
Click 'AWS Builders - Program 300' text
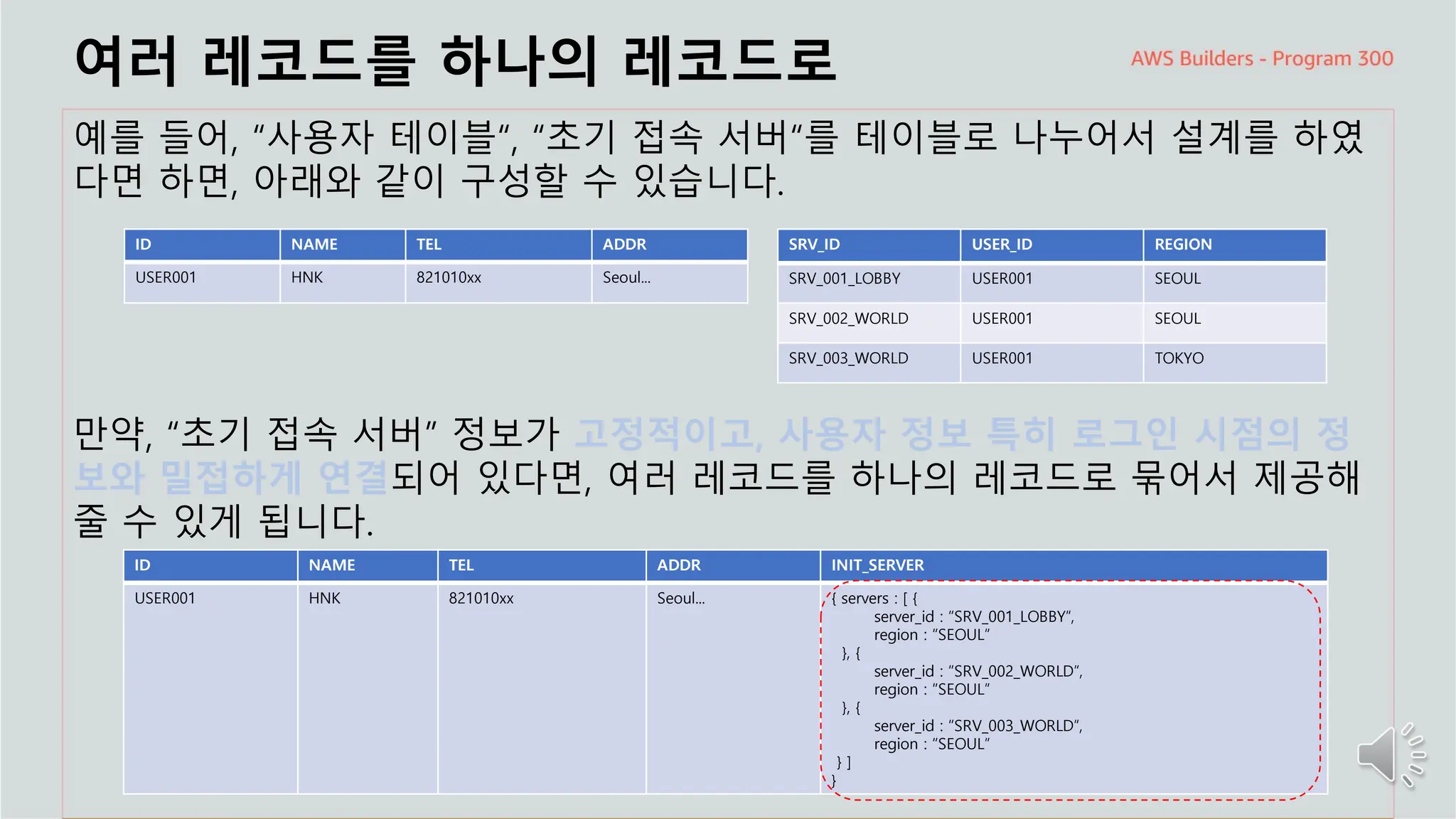pos(1262,58)
